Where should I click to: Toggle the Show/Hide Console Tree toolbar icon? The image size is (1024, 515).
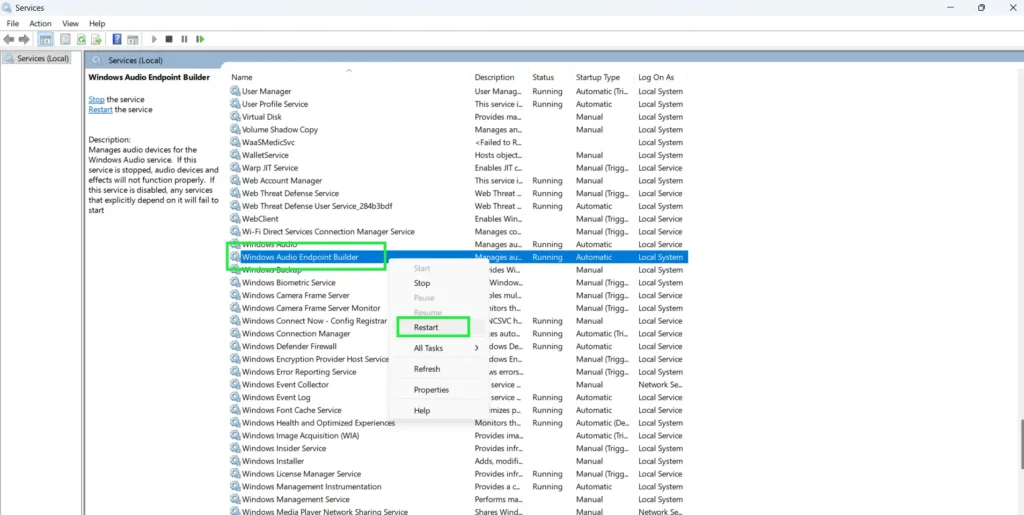click(46, 39)
